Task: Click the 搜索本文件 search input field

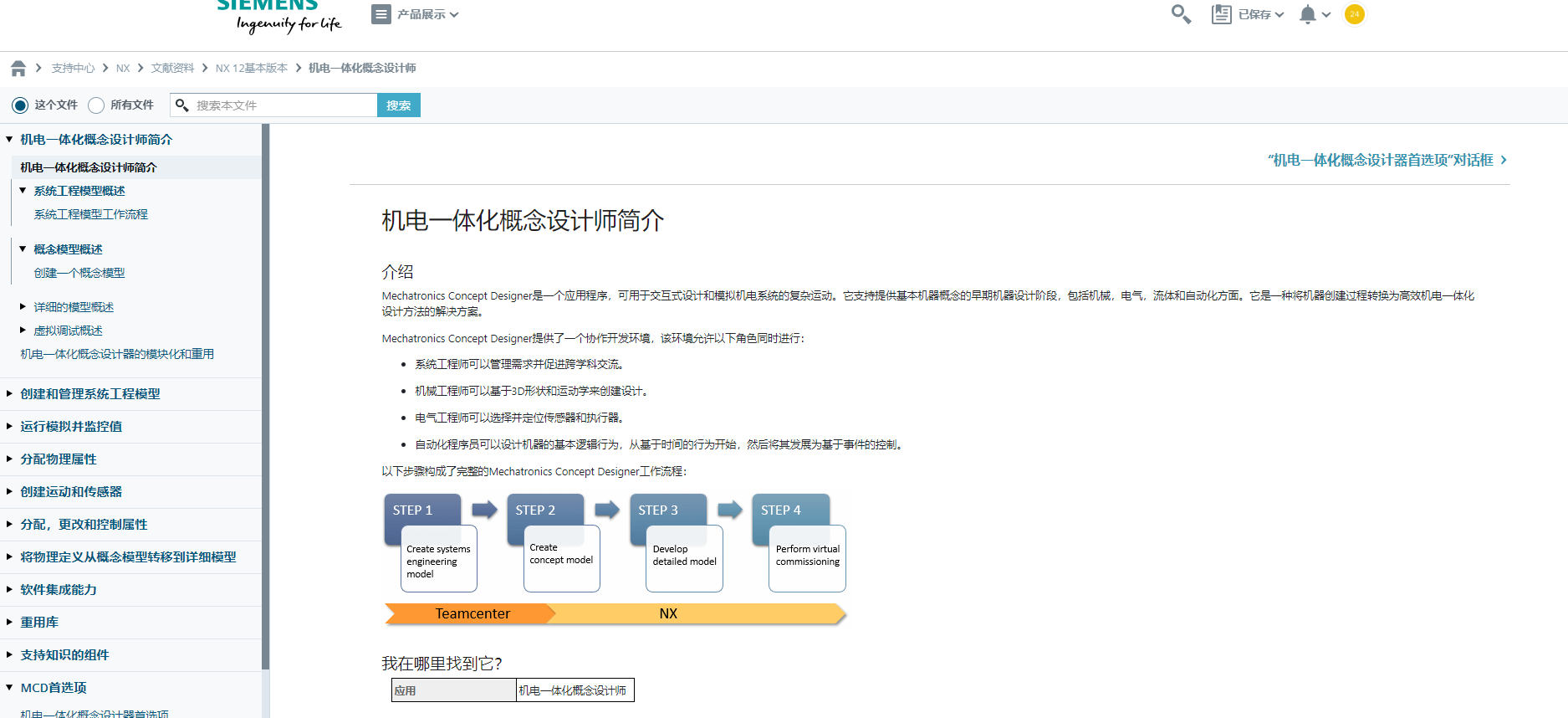Action: pyautogui.click(x=273, y=105)
